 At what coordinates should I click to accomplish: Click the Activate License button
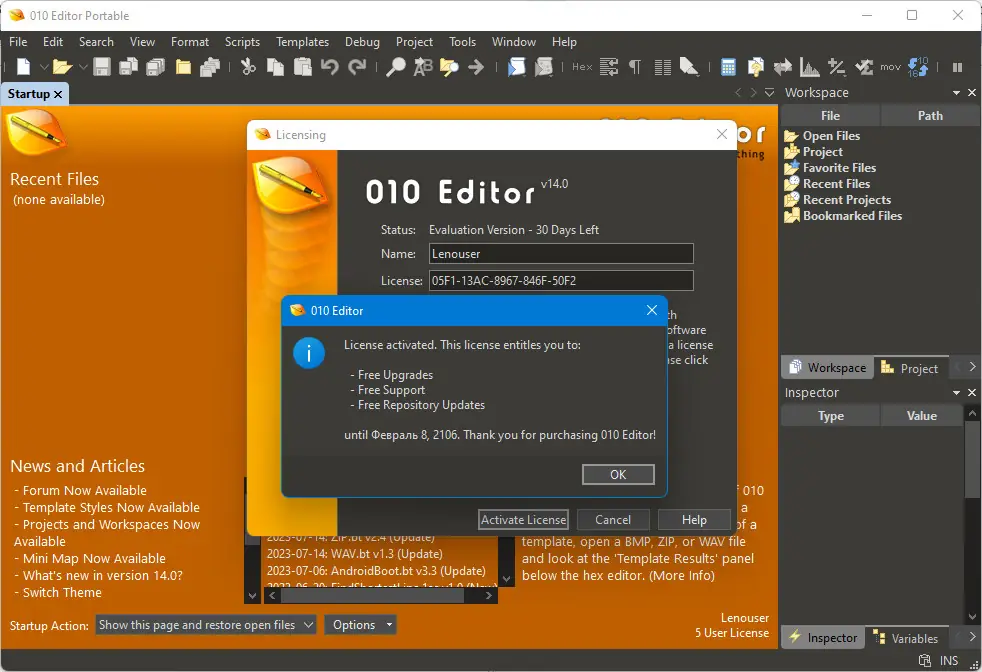523,520
